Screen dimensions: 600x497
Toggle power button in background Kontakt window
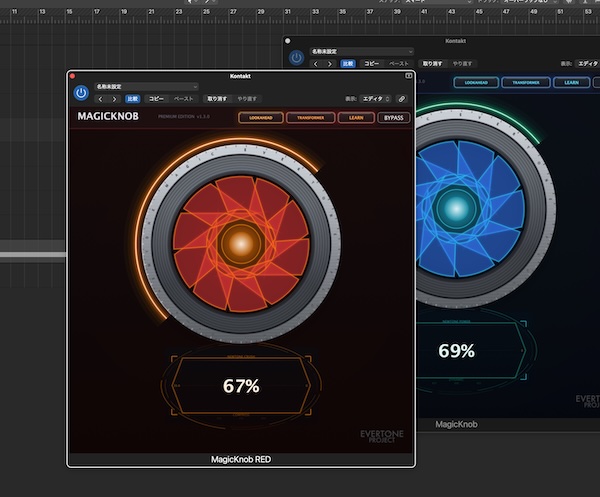coord(296,58)
